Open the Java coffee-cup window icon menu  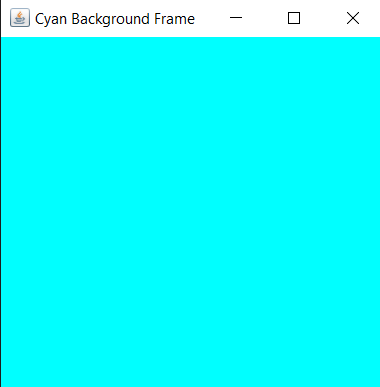coord(20,18)
